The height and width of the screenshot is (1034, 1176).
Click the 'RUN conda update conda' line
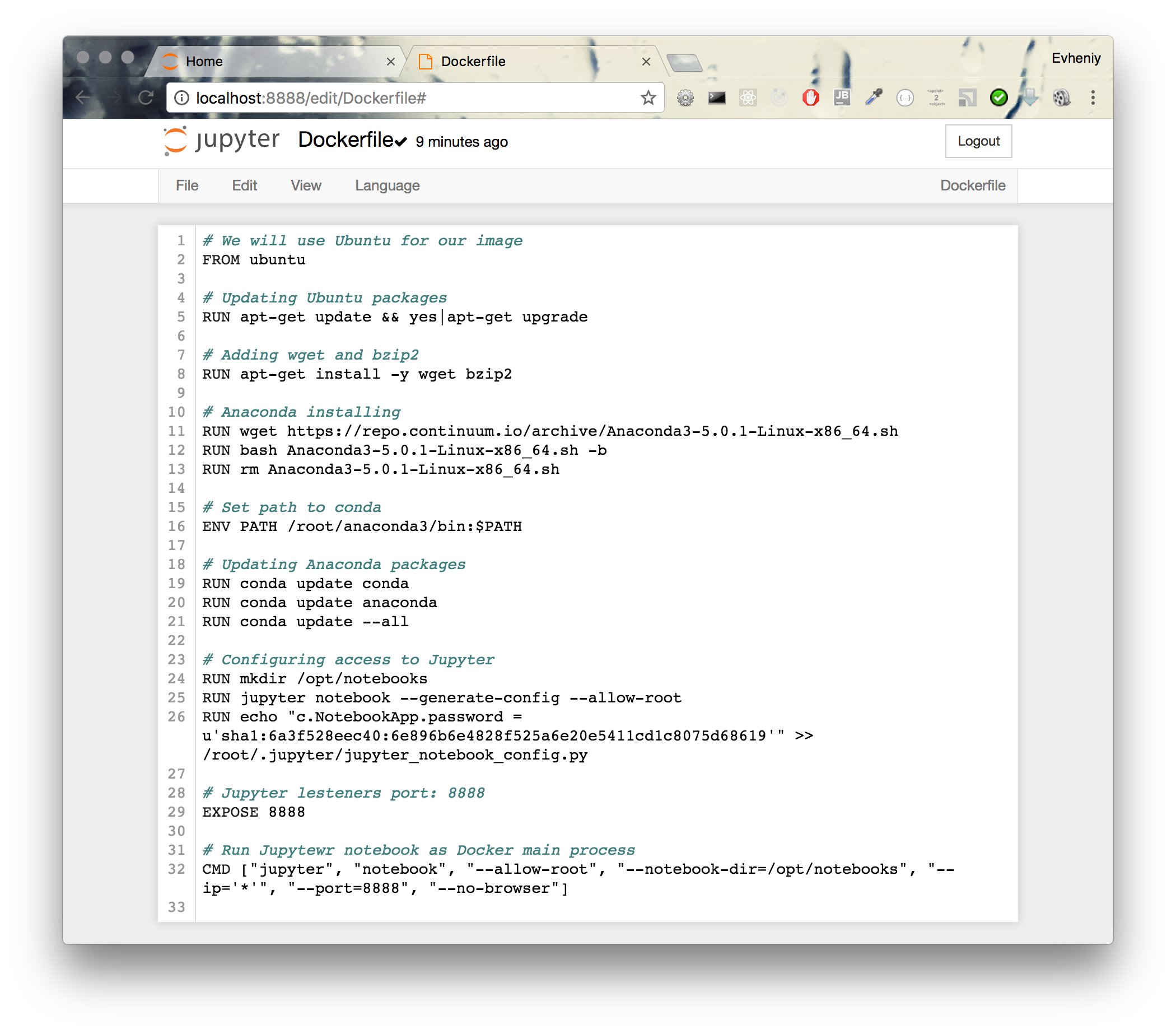[x=306, y=584]
